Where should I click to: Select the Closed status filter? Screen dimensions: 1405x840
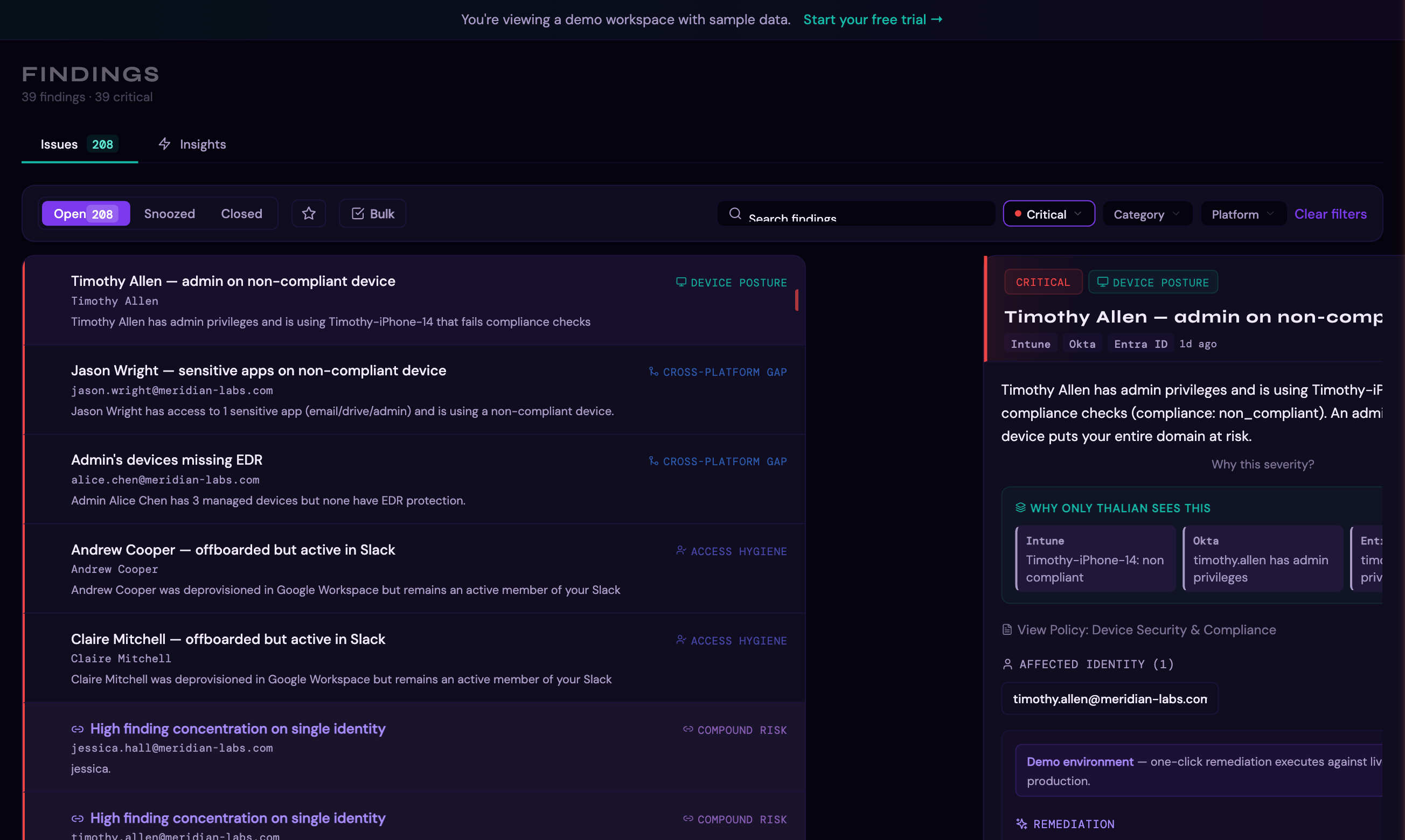click(x=241, y=213)
